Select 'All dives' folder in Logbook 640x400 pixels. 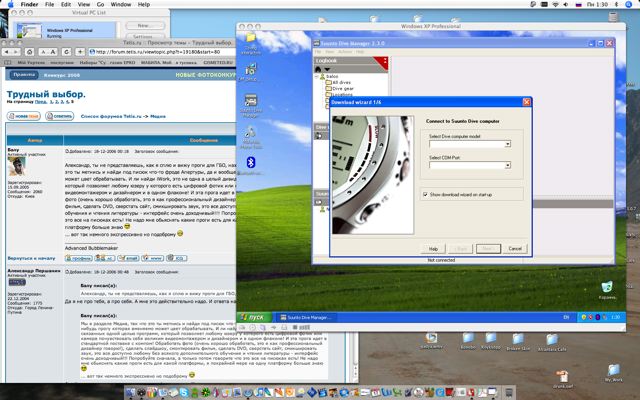point(338,82)
